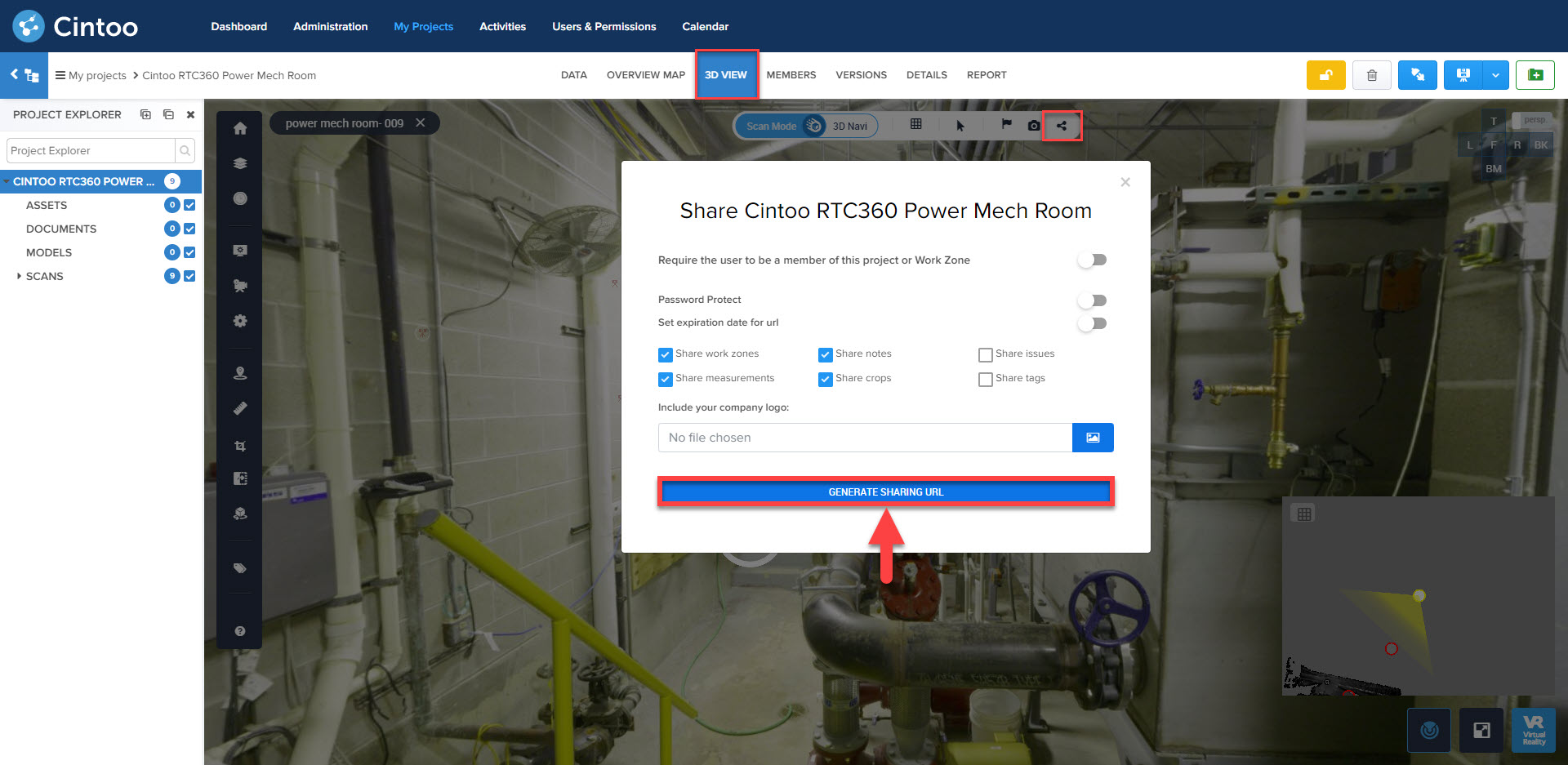Open the tags tool in viewer sidebar
Image resolution: width=1568 pixels, height=765 pixels.
click(240, 568)
